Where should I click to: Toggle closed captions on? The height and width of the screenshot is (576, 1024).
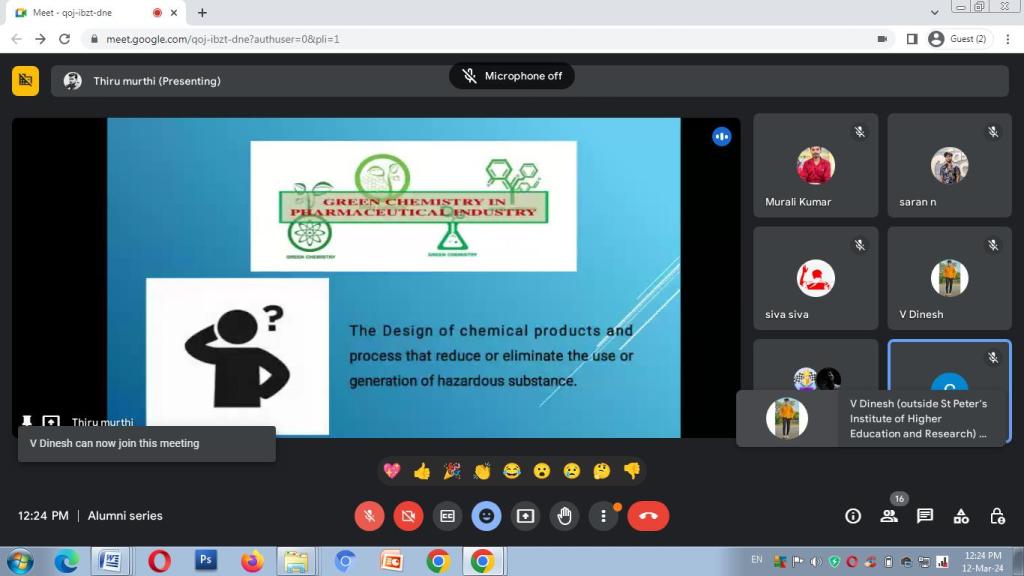pyautogui.click(x=447, y=516)
